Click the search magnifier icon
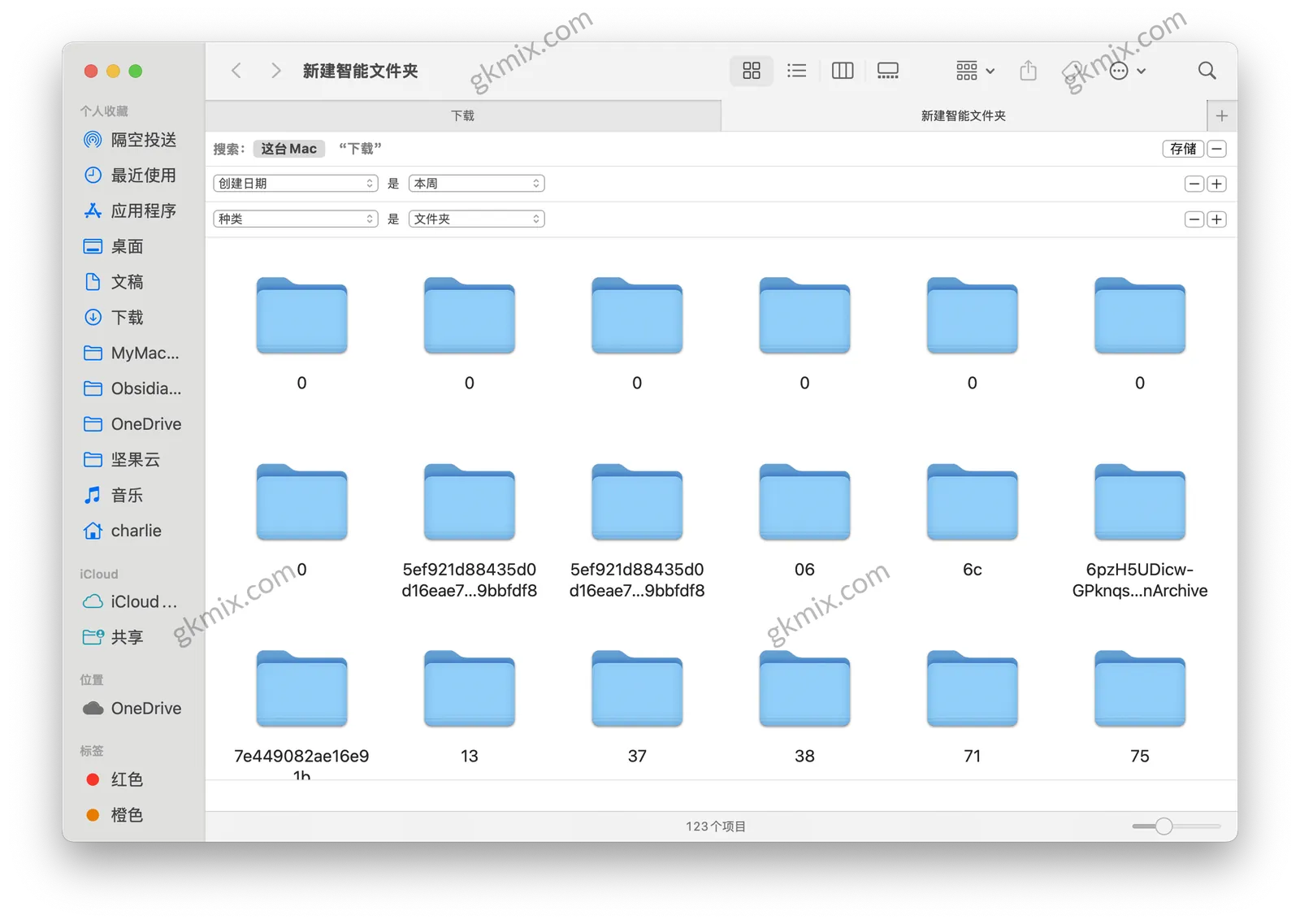The width and height of the screenshot is (1300, 924). [1207, 71]
